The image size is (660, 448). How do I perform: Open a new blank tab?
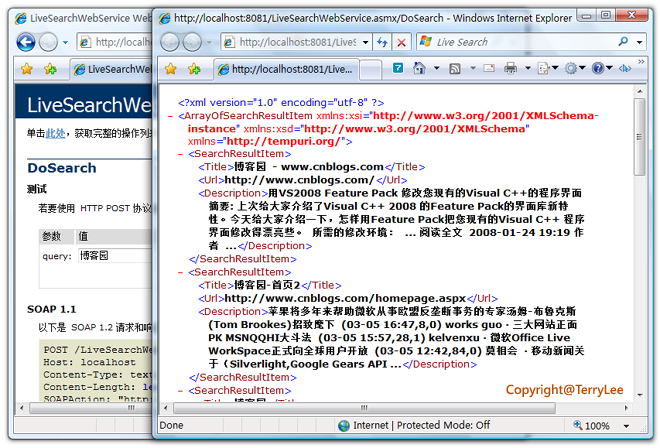(370, 69)
